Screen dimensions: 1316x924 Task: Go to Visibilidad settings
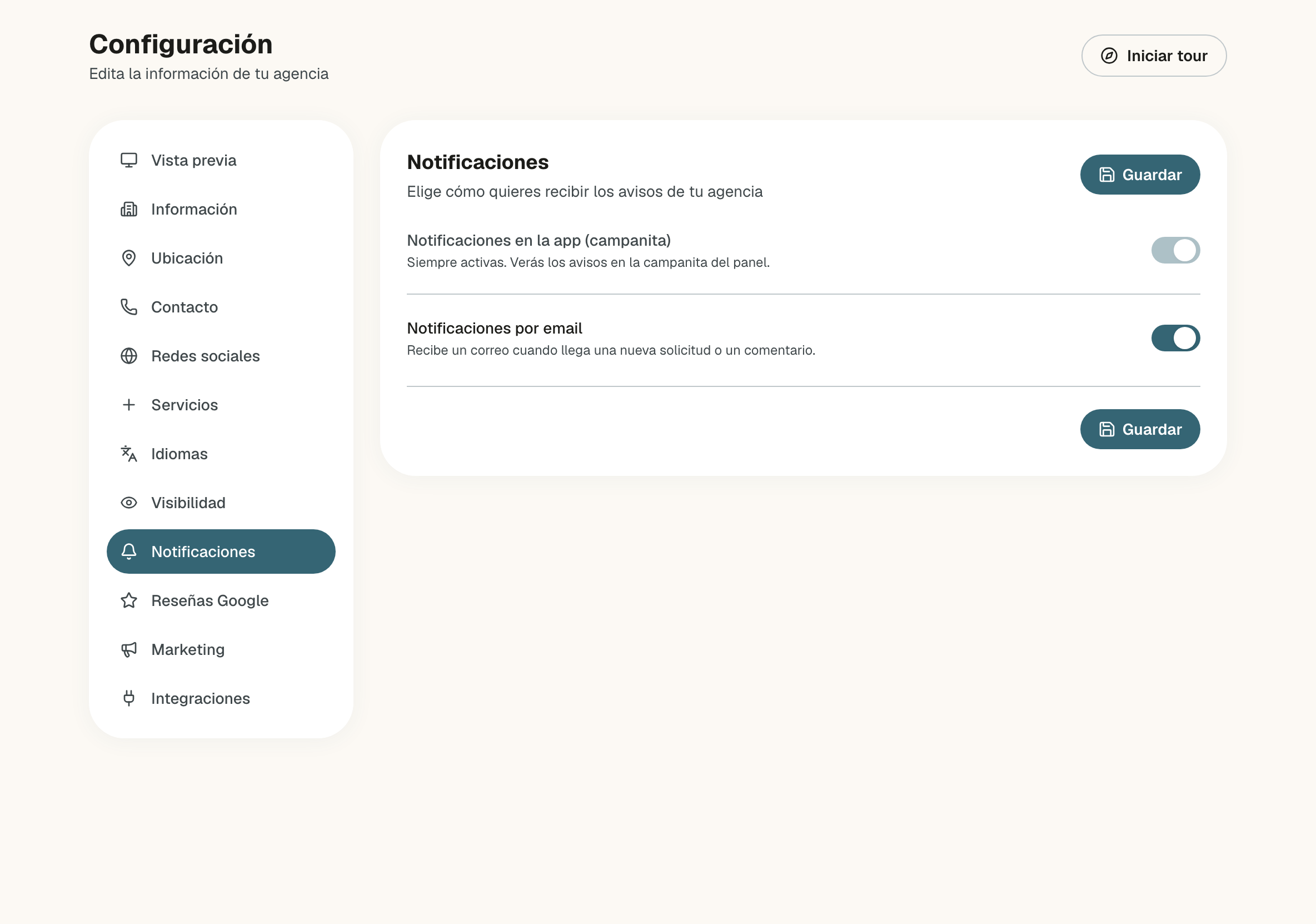click(221, 503)
